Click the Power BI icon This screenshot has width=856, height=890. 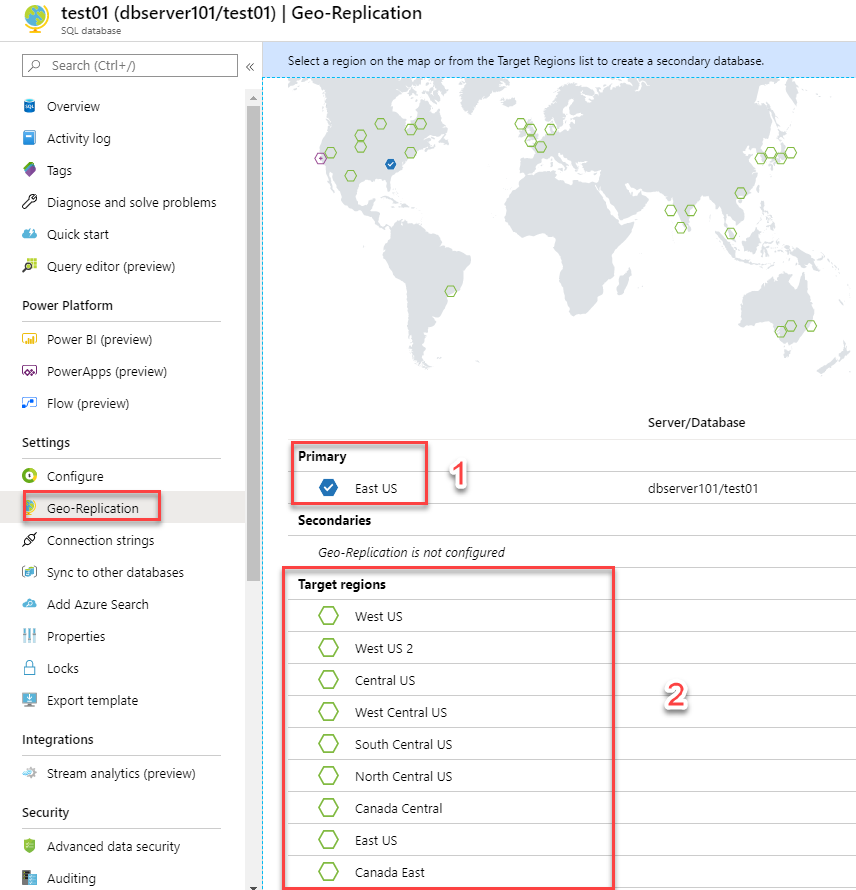tap(30, 339)
